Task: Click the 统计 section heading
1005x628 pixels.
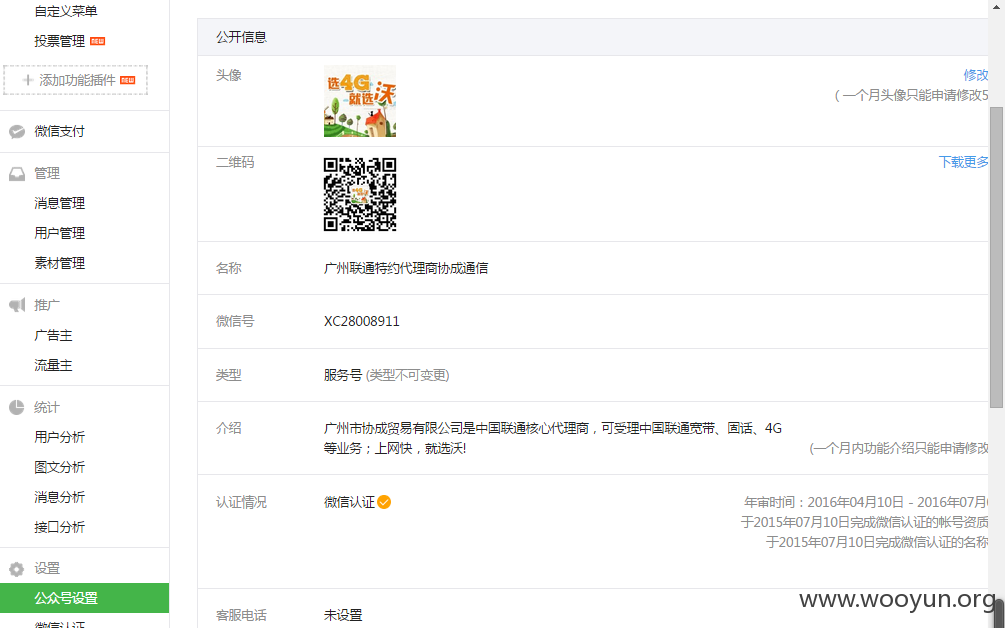Action: 47,408
